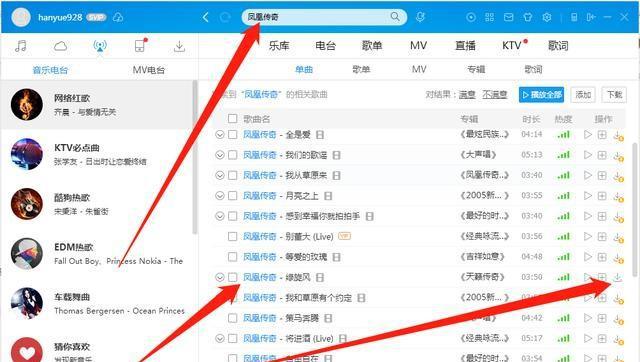Expand versions of 绿旋风
The width and height of the screenshot is (640, 362).
(x=220, y=277)
